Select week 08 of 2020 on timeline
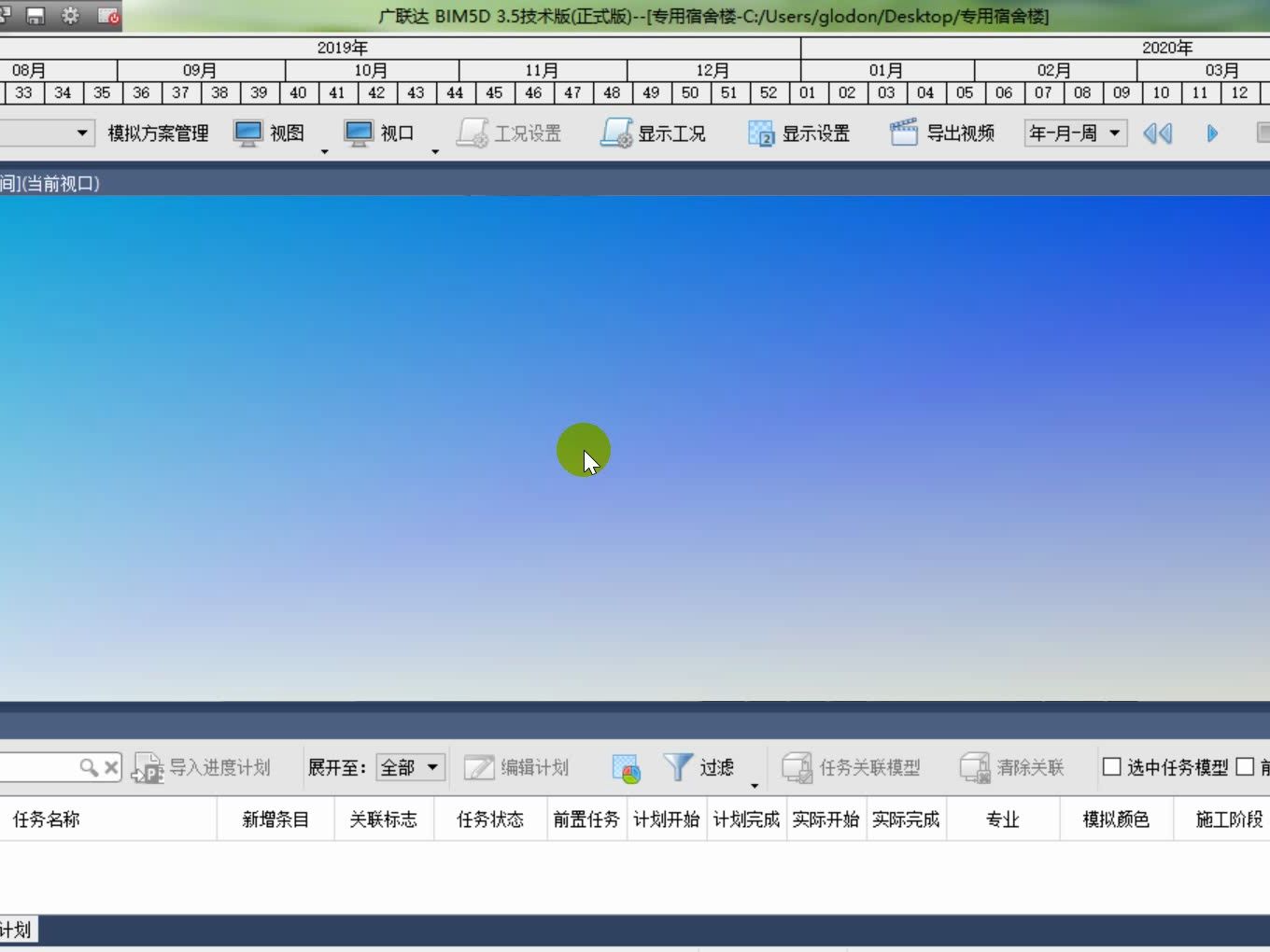The height and width of the screenshot is (952, 1270). [1082, 92]
